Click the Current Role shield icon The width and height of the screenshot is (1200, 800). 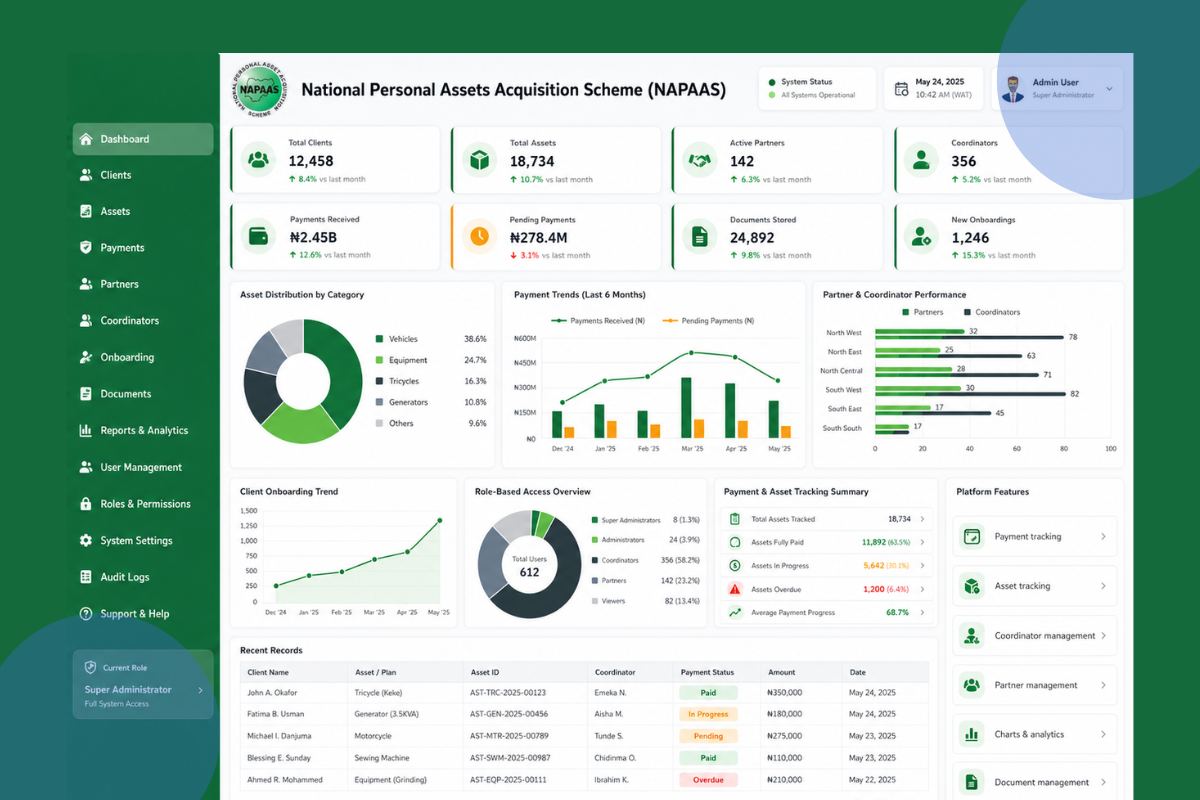(x=90, y=667)
